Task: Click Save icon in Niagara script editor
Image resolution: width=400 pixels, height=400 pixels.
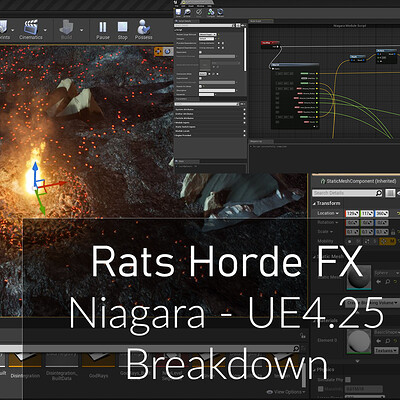Action: click(178, 12)
